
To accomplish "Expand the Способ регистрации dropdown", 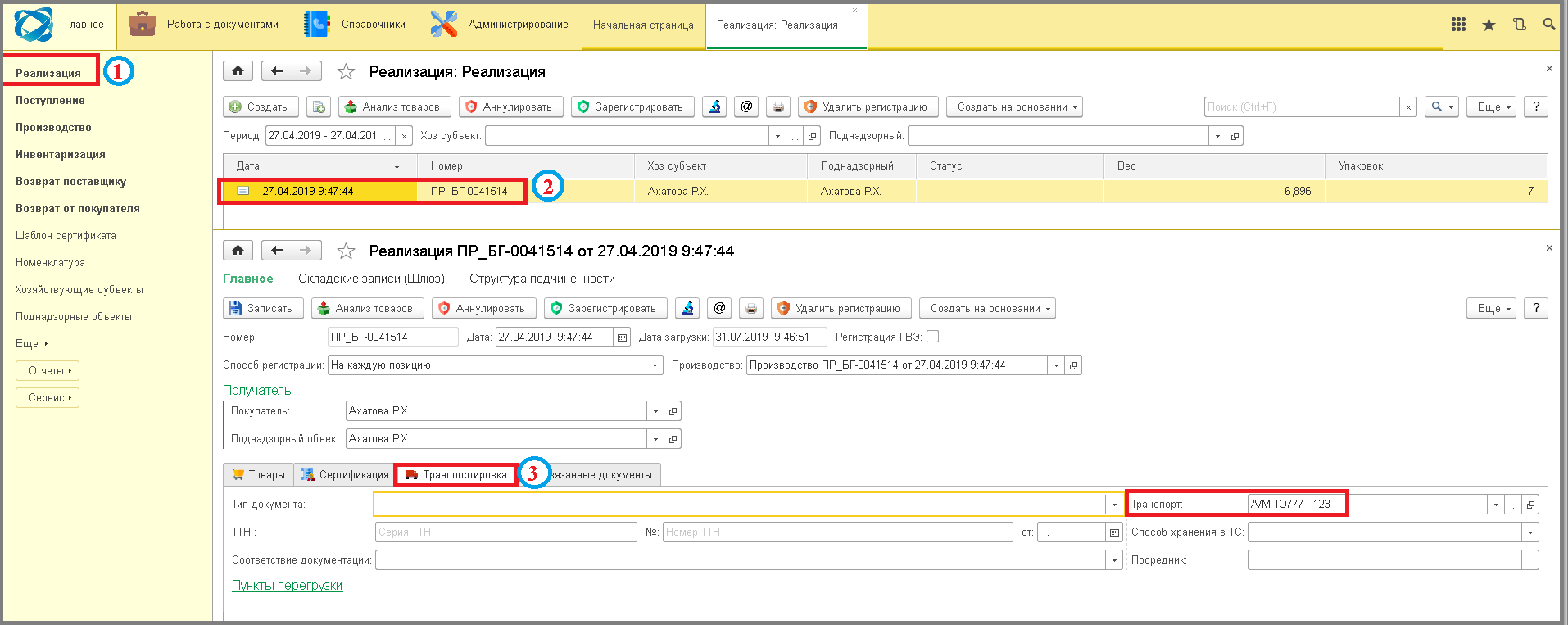I will click(x=655, y=365).
